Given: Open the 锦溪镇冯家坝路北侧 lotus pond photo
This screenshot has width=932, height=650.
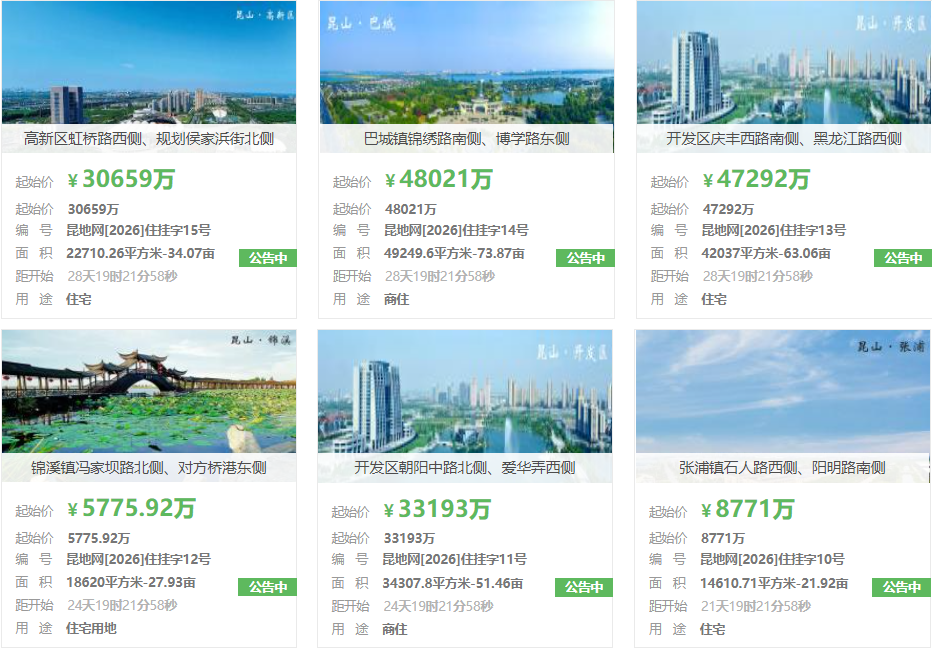Looking at the screenshot, I should [149, 392].
